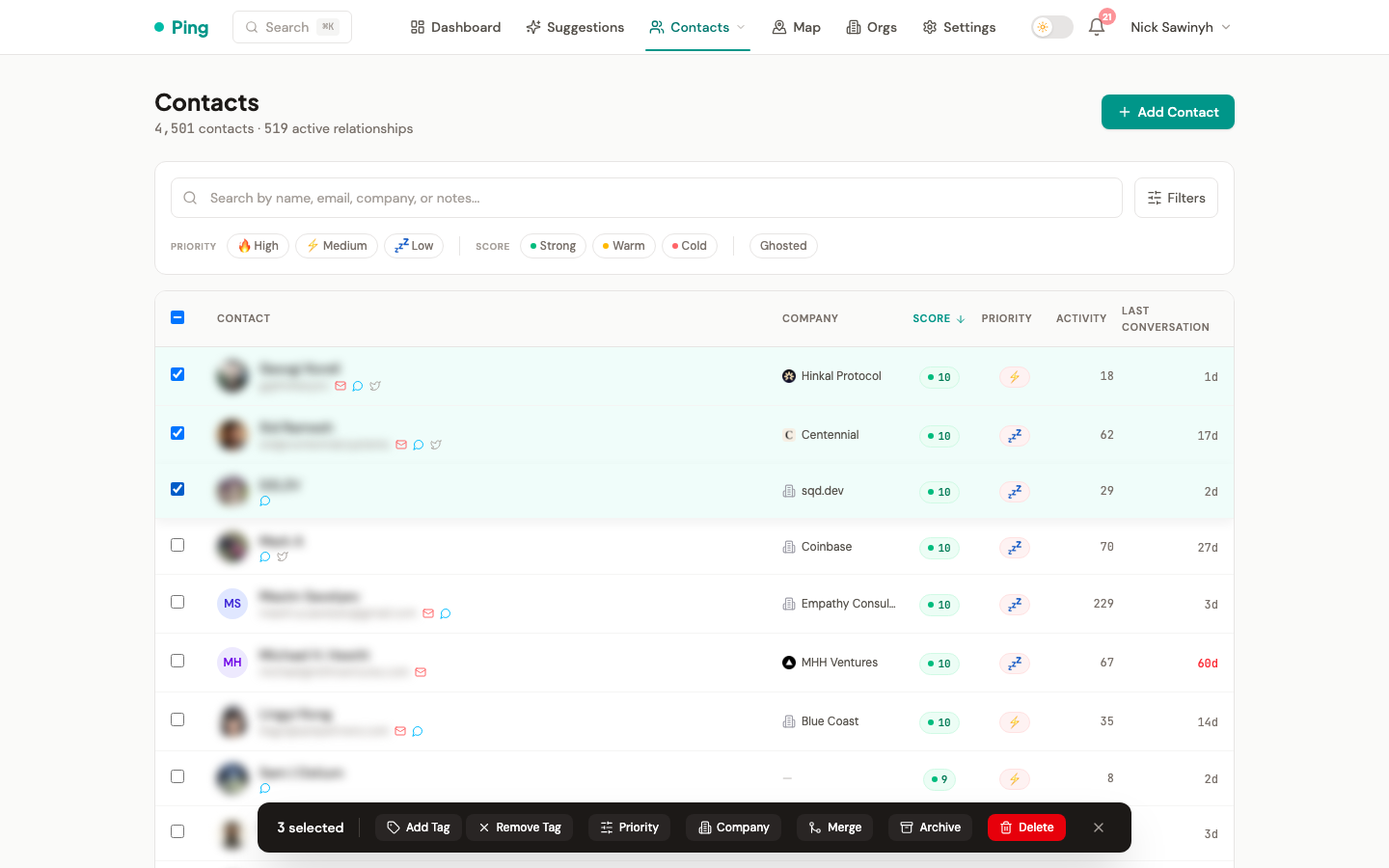The width and height of the screenshot is (1389, 868).
Task: Filter by Warm score
Action: tap(624, 246)
